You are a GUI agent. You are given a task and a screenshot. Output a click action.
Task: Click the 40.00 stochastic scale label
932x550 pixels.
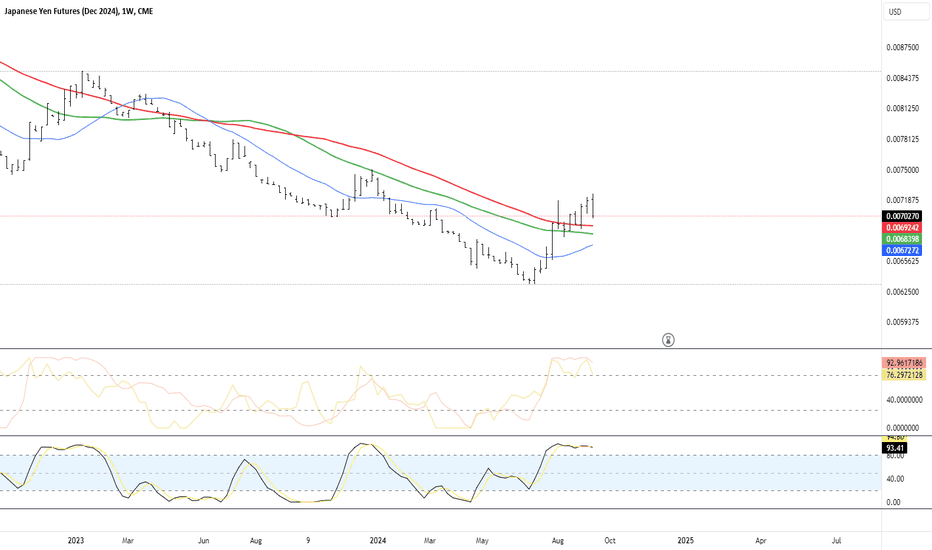pos(895,479)
